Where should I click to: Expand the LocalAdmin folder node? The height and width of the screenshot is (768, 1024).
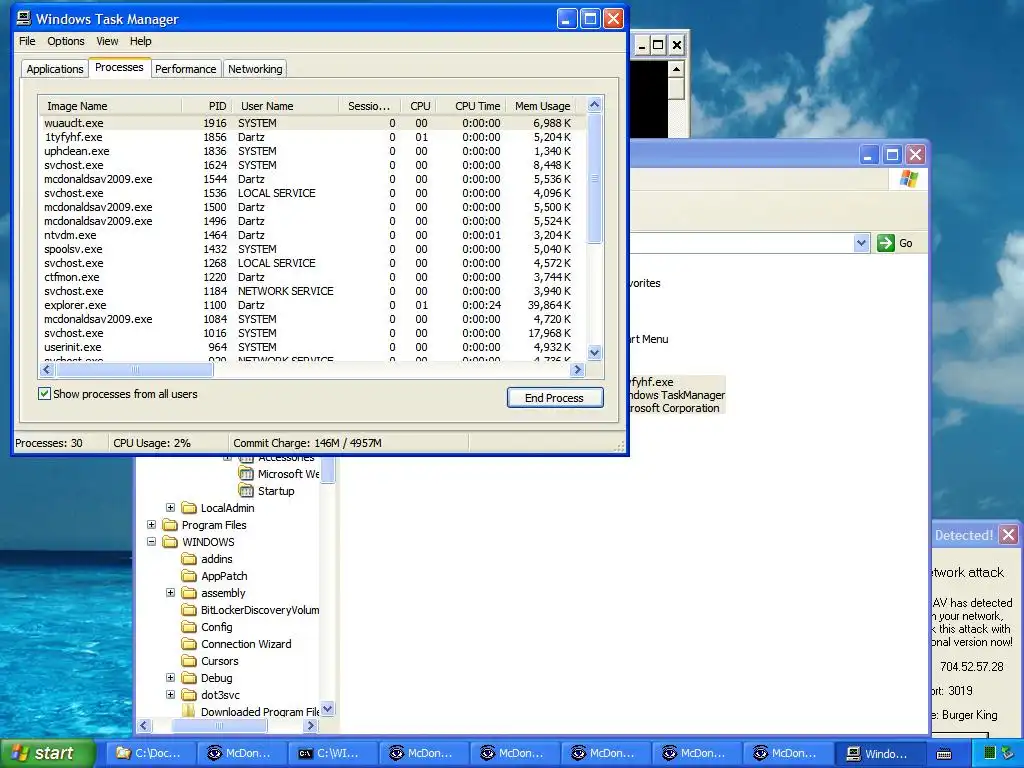(170, 507)
